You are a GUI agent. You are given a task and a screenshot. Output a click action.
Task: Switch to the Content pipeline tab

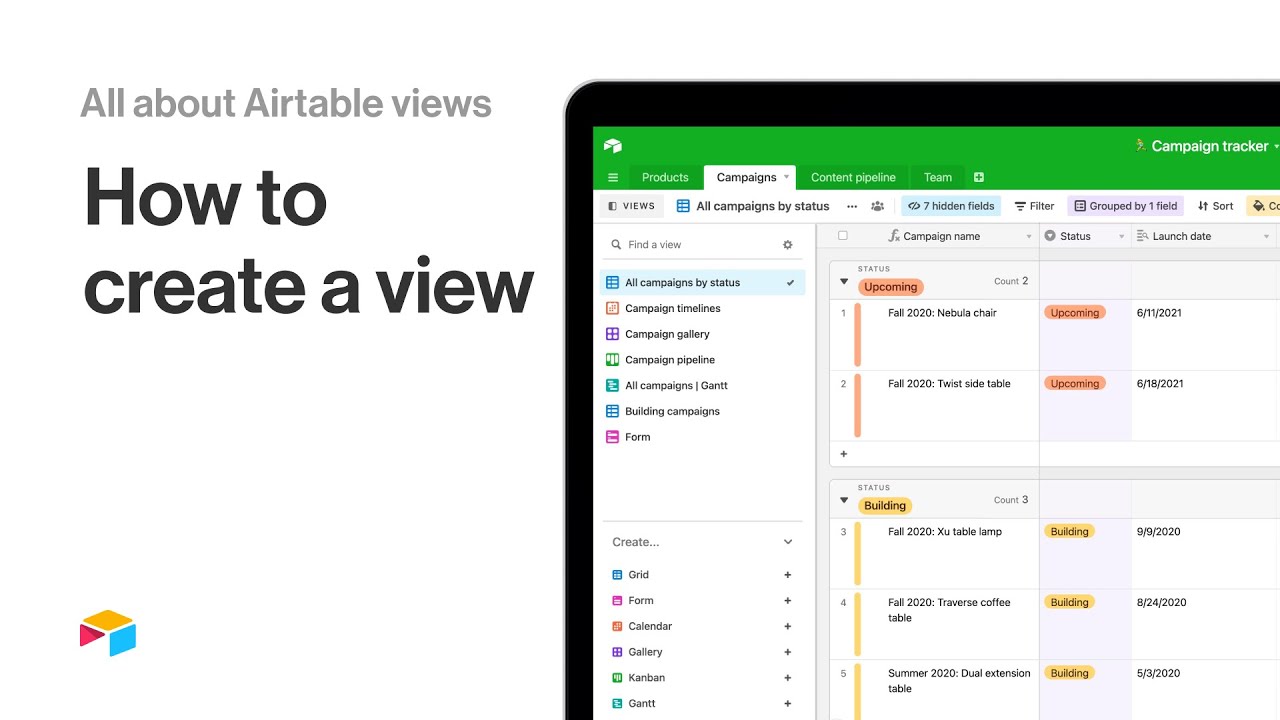pos(853,177)
